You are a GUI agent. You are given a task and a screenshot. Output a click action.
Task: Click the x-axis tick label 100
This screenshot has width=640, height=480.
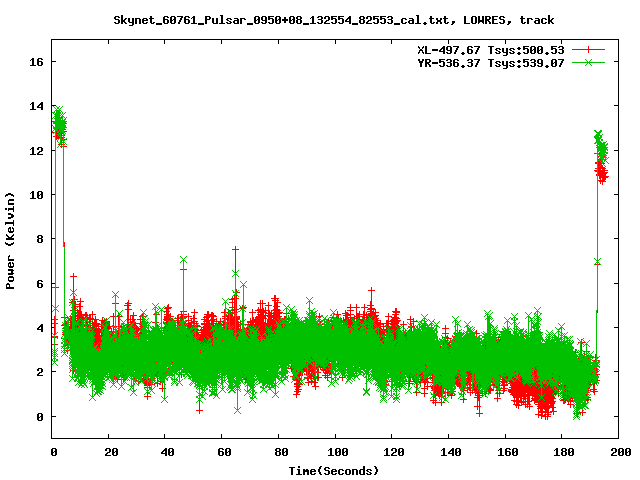pos(338,452)
